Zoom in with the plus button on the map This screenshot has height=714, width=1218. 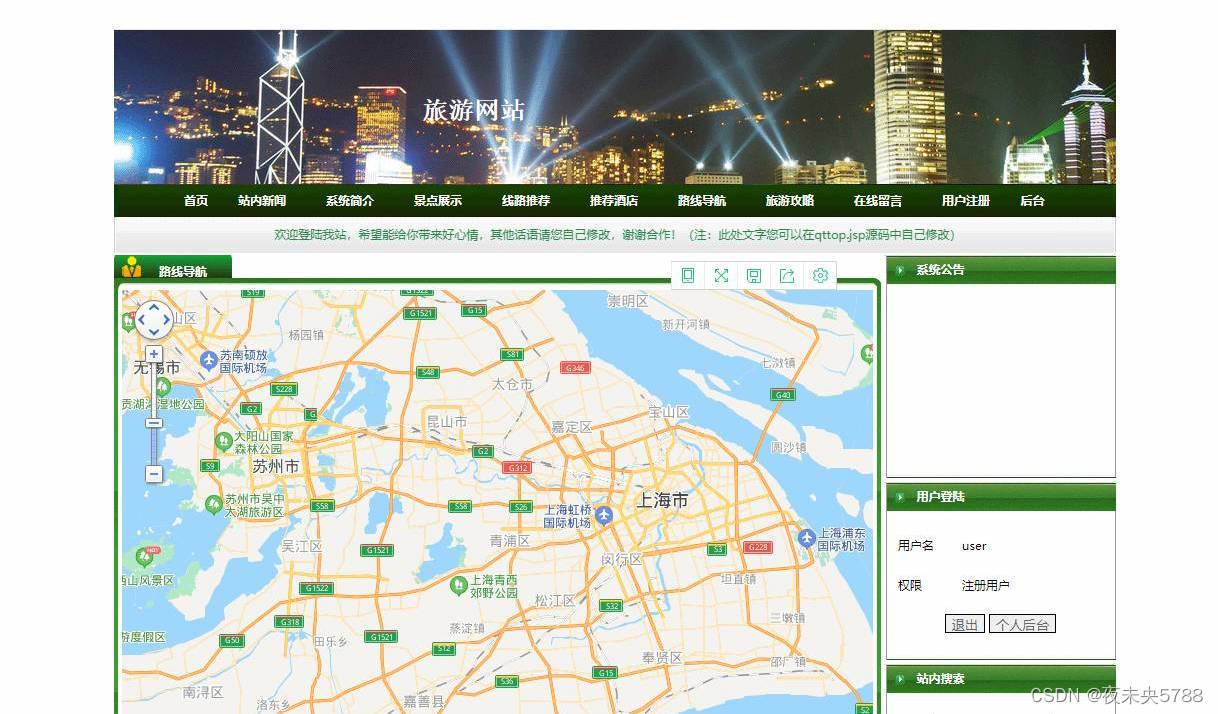pyautogui.click(x=153, y=353)
